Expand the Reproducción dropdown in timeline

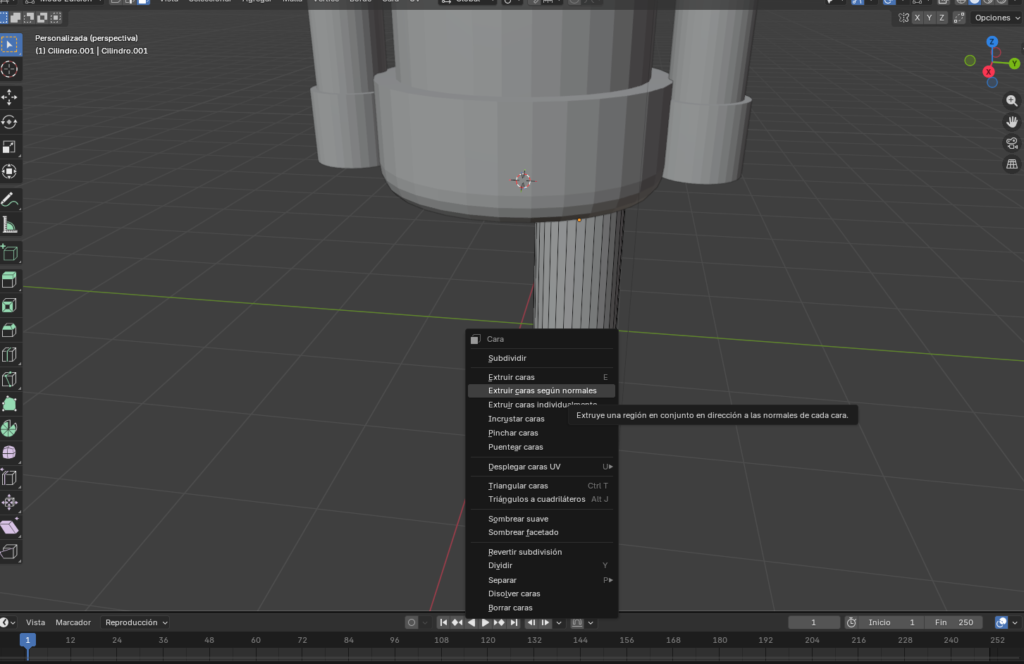click(x=136, y=622)
